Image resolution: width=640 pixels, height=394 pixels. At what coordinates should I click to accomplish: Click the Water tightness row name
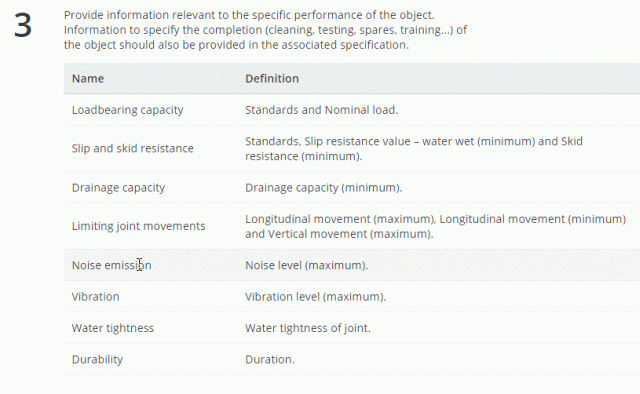pos(113,328)
